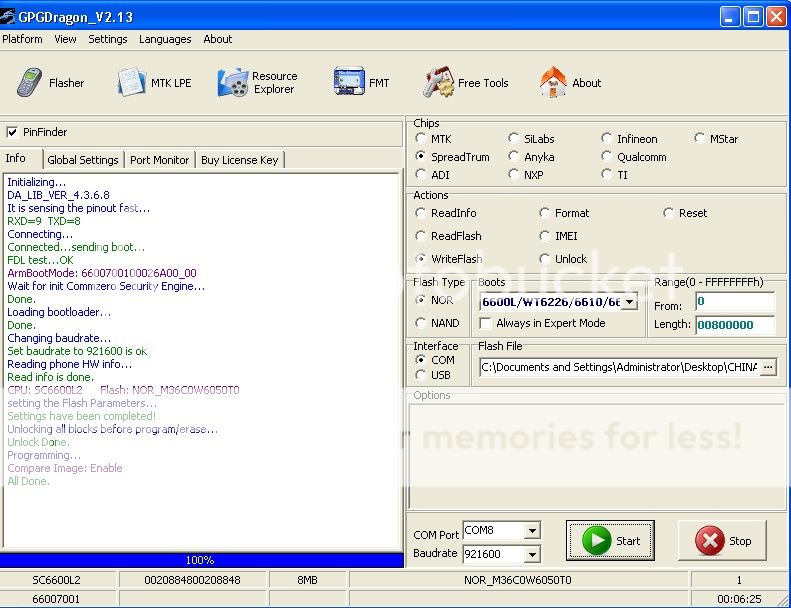791x608 pixels.
Task: Click the Flash File path field
Action: (619, 367)
